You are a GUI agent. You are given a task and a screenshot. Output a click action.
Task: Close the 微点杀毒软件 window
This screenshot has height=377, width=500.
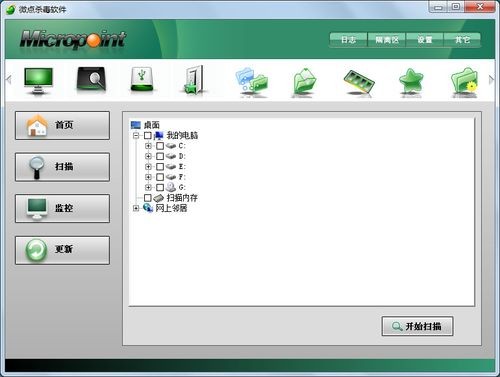coord(480,7)
